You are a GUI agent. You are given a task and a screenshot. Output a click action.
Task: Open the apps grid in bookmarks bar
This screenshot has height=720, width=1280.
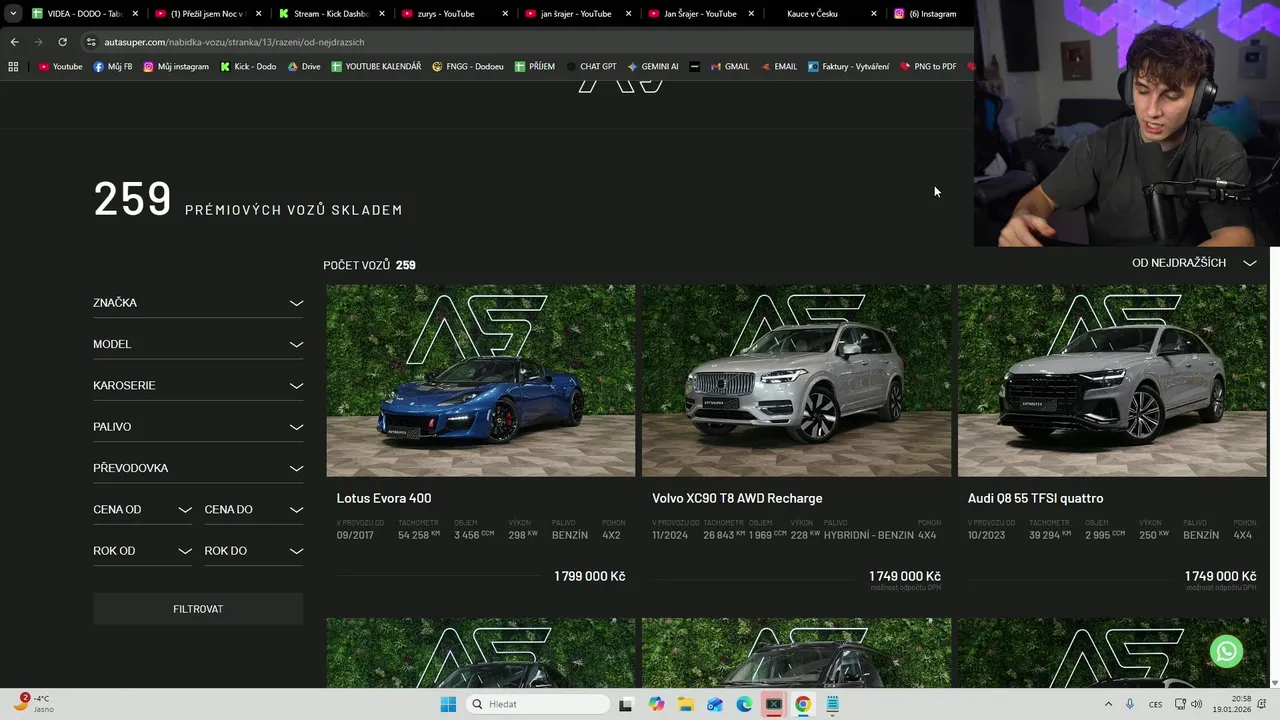(x=13, y=67)
